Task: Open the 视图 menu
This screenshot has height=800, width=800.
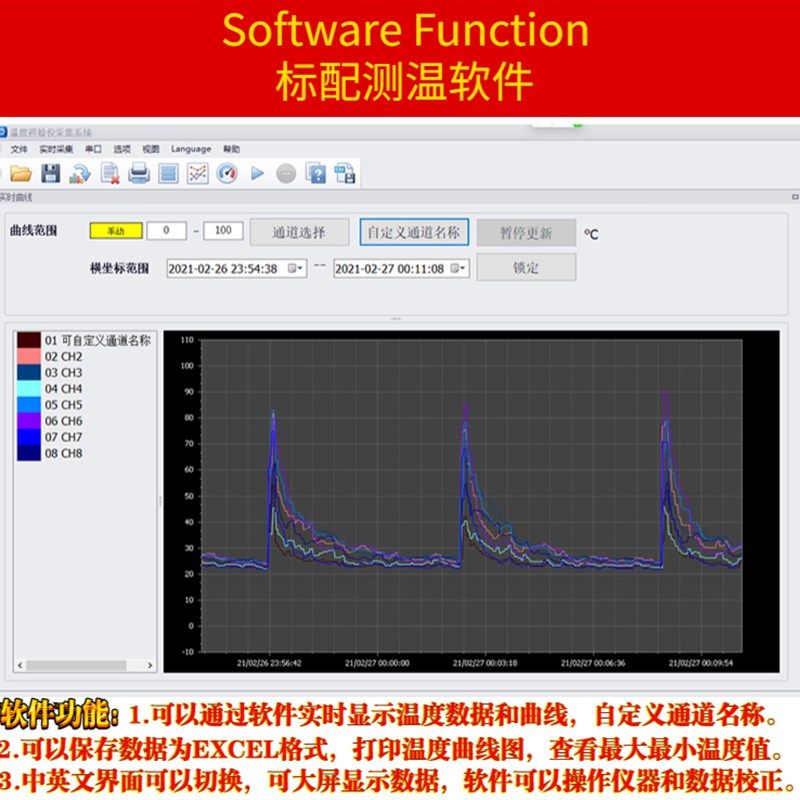Action: [x=151, y=149]
